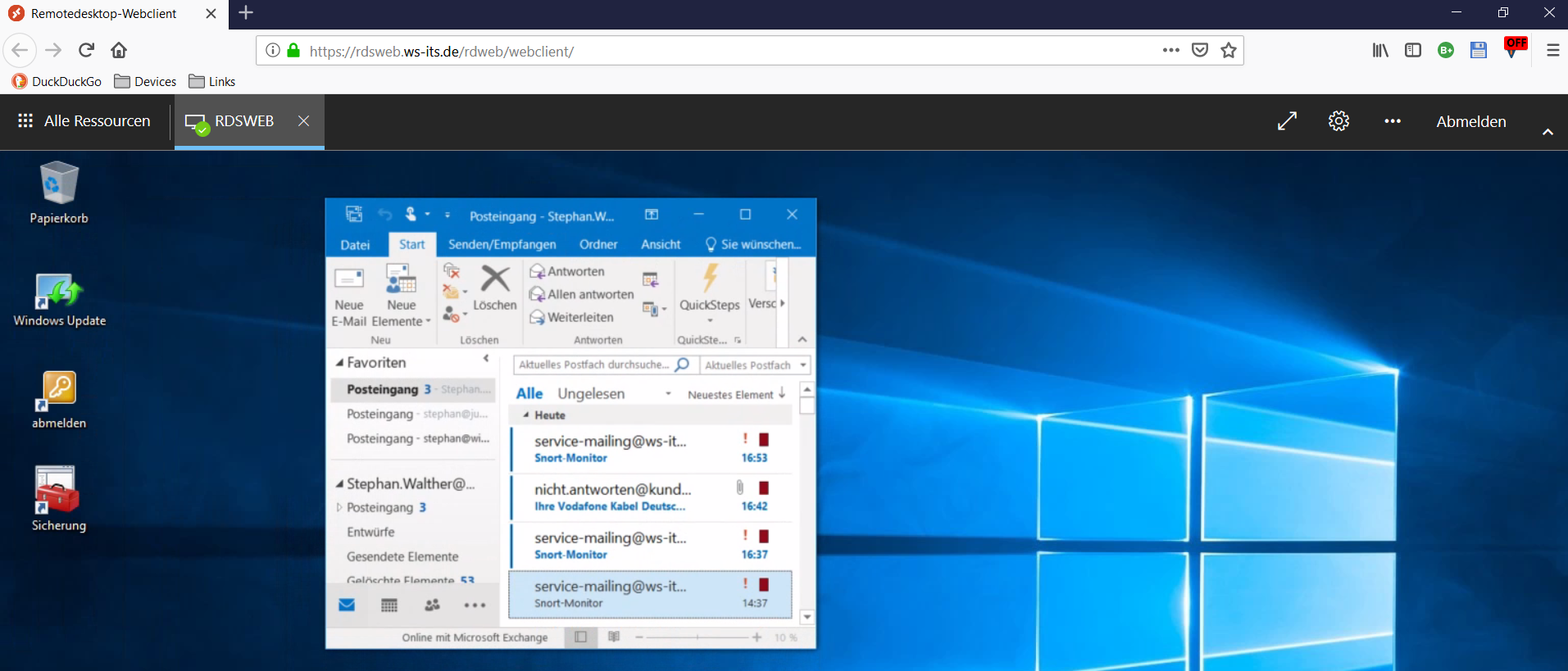The image size is (1568, 671).
Task: Click the full screen arrows icon in webclient
Action: coord(1287,121)
